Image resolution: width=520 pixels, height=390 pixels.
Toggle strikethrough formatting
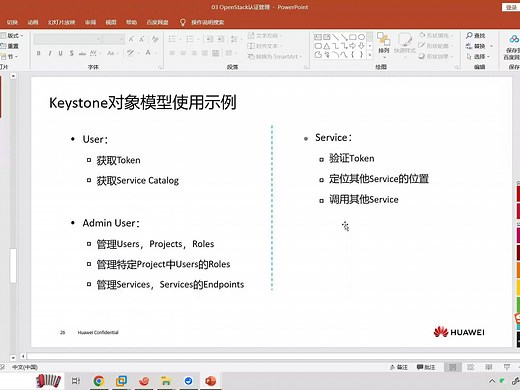pyautogui.click(x=82, y=53)
